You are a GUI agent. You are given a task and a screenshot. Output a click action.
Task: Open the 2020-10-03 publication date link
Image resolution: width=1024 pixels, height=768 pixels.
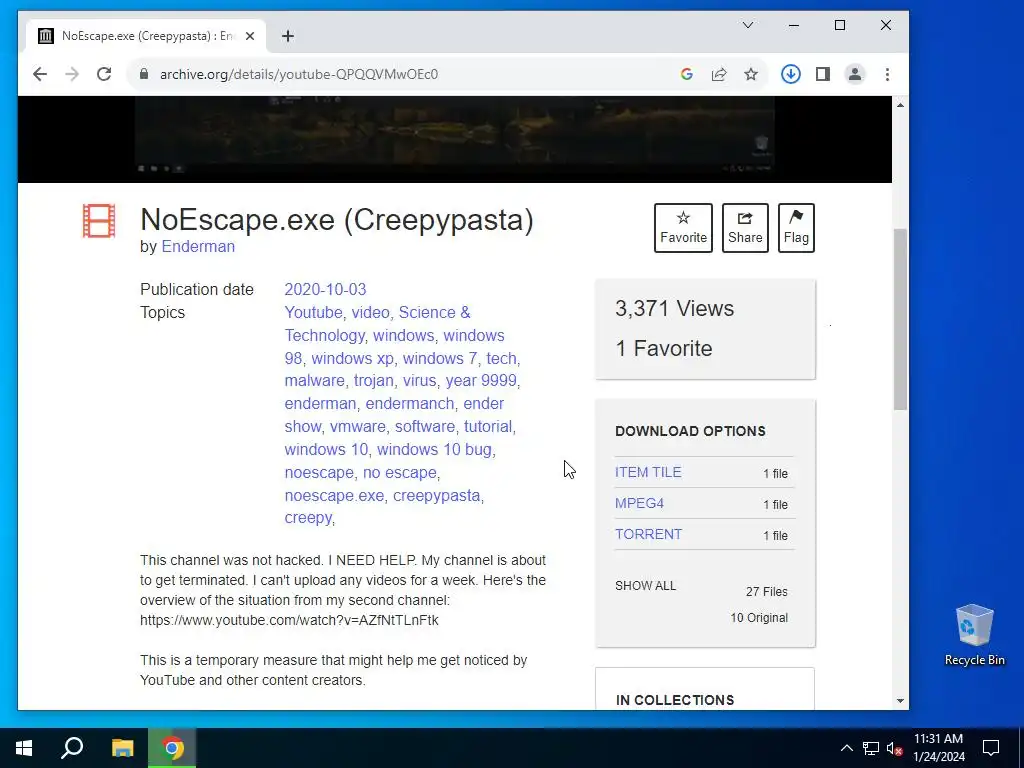point(325,289)
